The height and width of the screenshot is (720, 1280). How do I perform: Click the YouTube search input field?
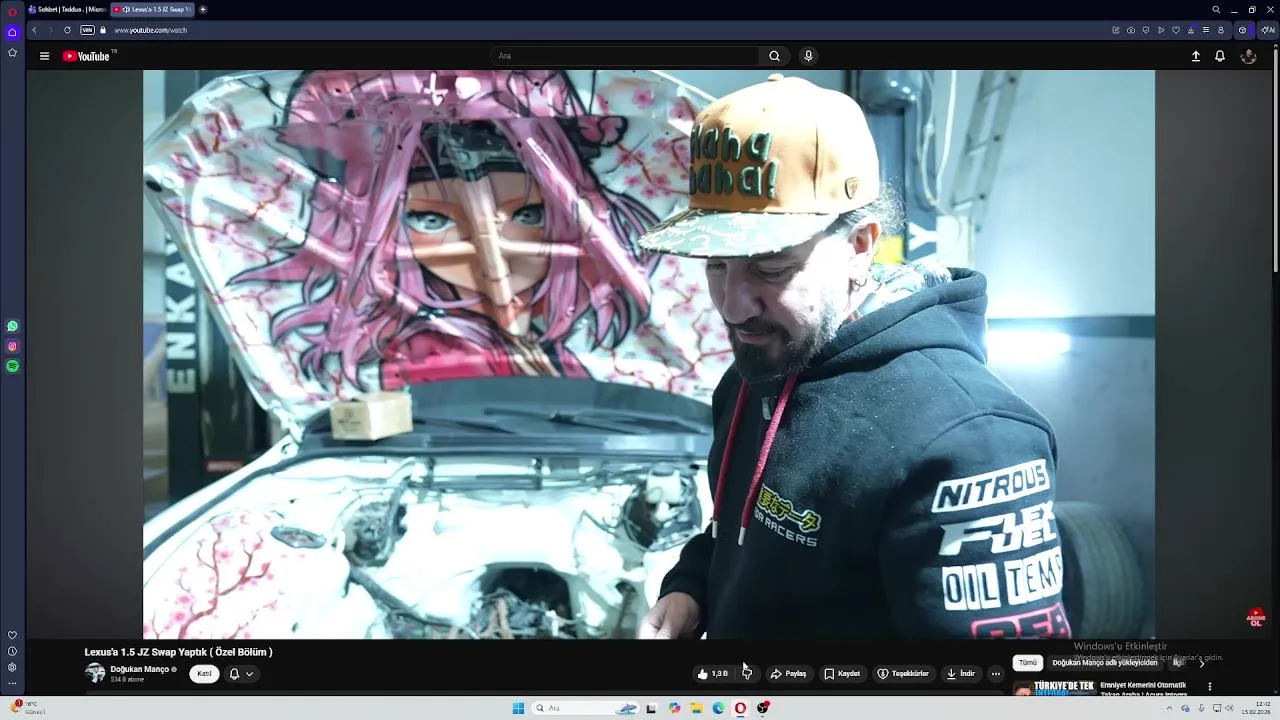pos(625,56)
